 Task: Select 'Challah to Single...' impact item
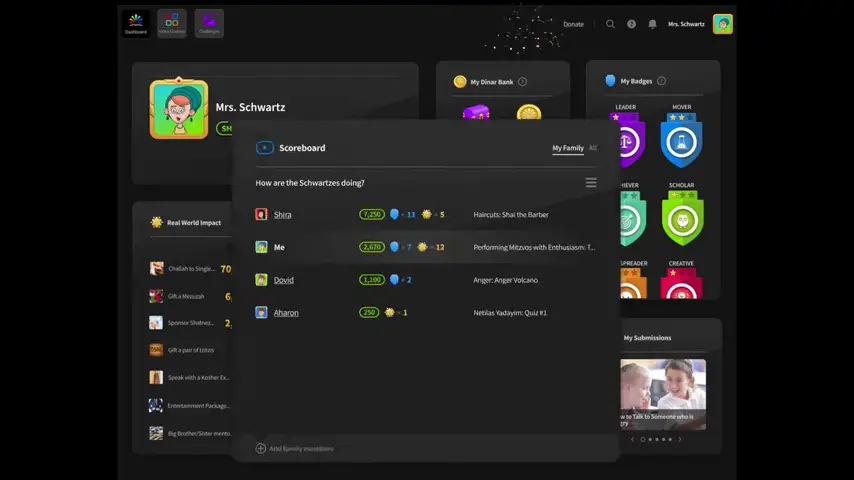point(190,269)
